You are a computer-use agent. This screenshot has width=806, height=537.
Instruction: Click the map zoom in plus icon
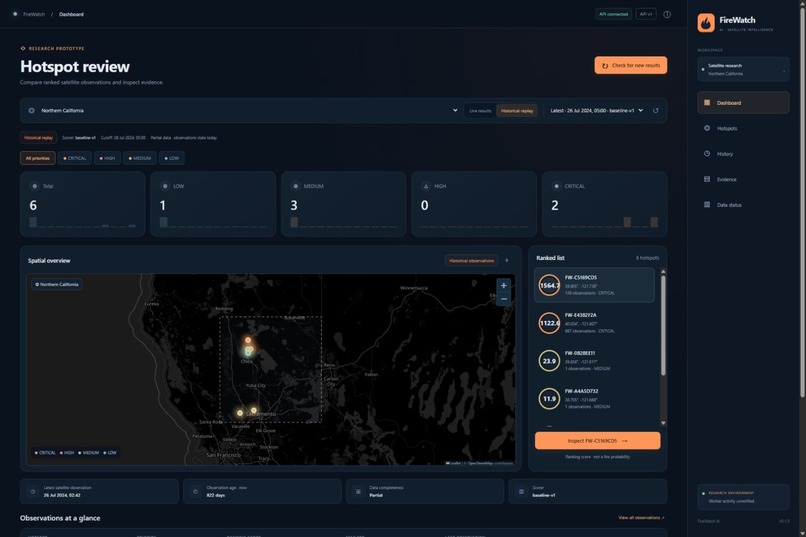click(x=504, y=286)
